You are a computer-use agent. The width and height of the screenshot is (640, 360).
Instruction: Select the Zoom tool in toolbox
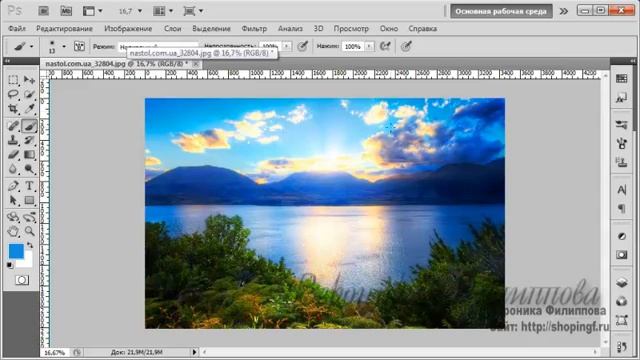point(29,231)
